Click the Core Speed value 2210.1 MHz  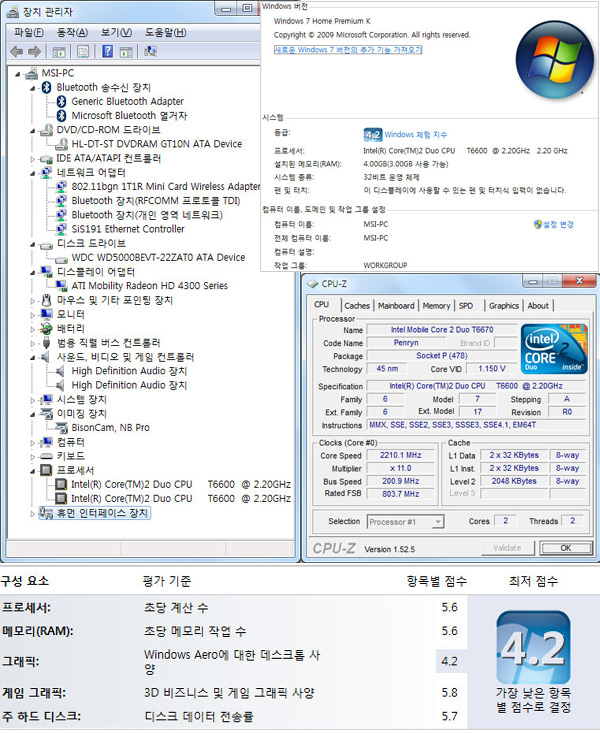[x=401, y=455]
